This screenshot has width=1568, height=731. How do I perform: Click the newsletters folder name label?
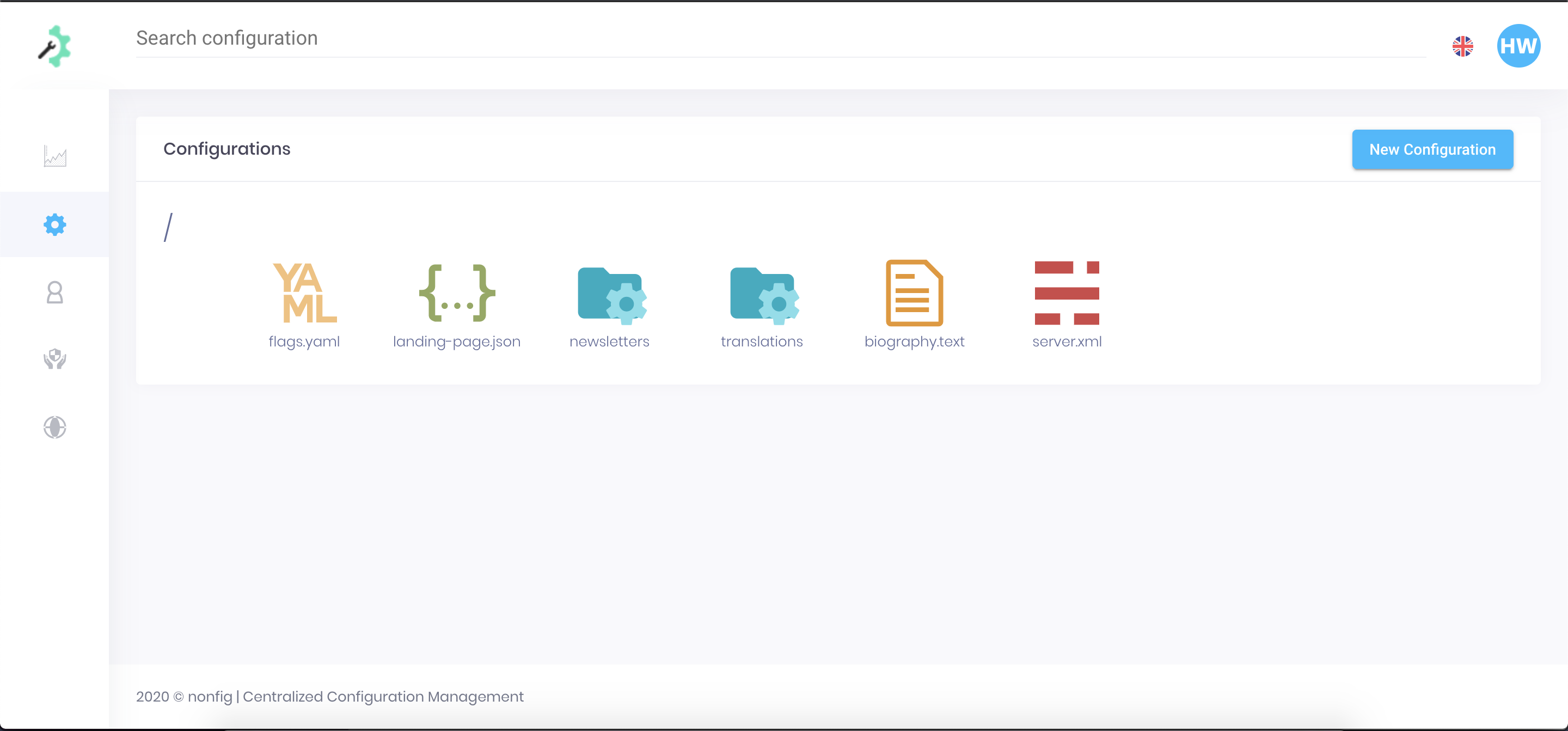[x=609, y=342]
